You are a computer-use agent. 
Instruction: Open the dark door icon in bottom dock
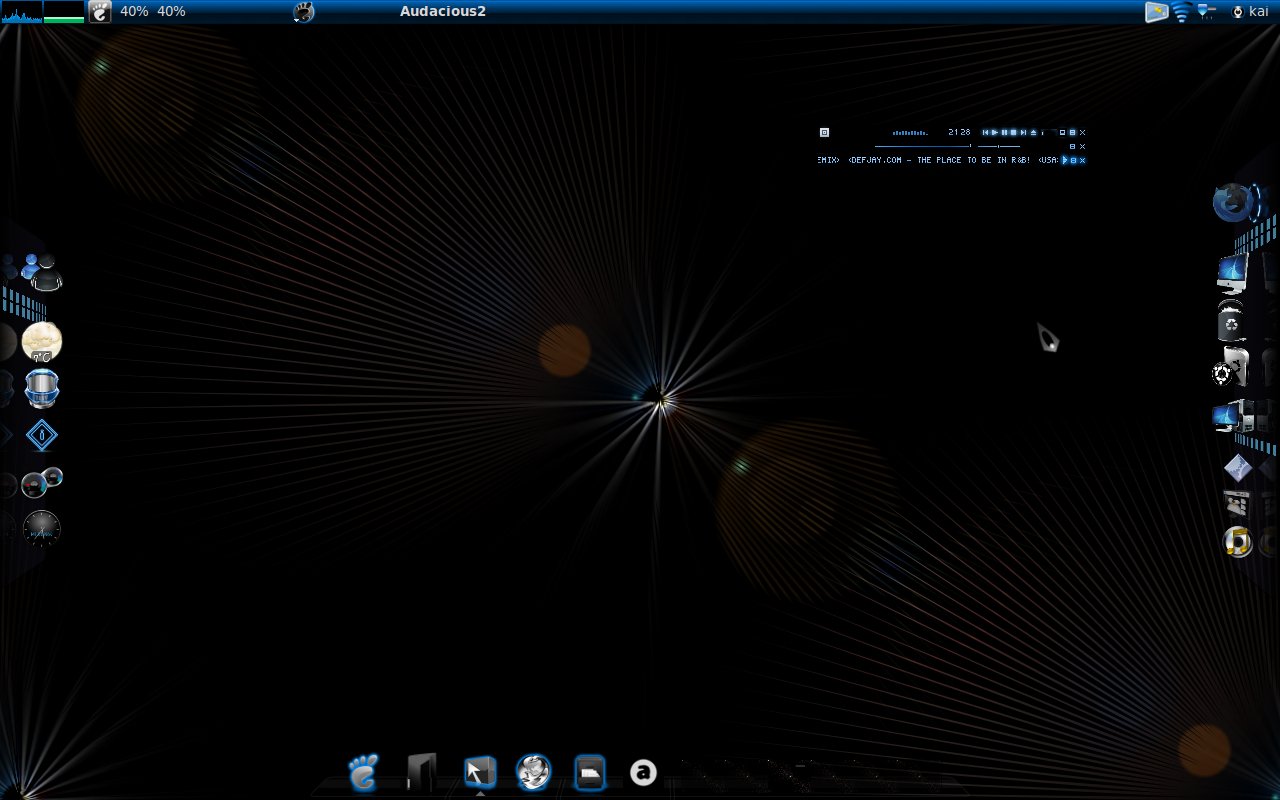coord(421,772)
